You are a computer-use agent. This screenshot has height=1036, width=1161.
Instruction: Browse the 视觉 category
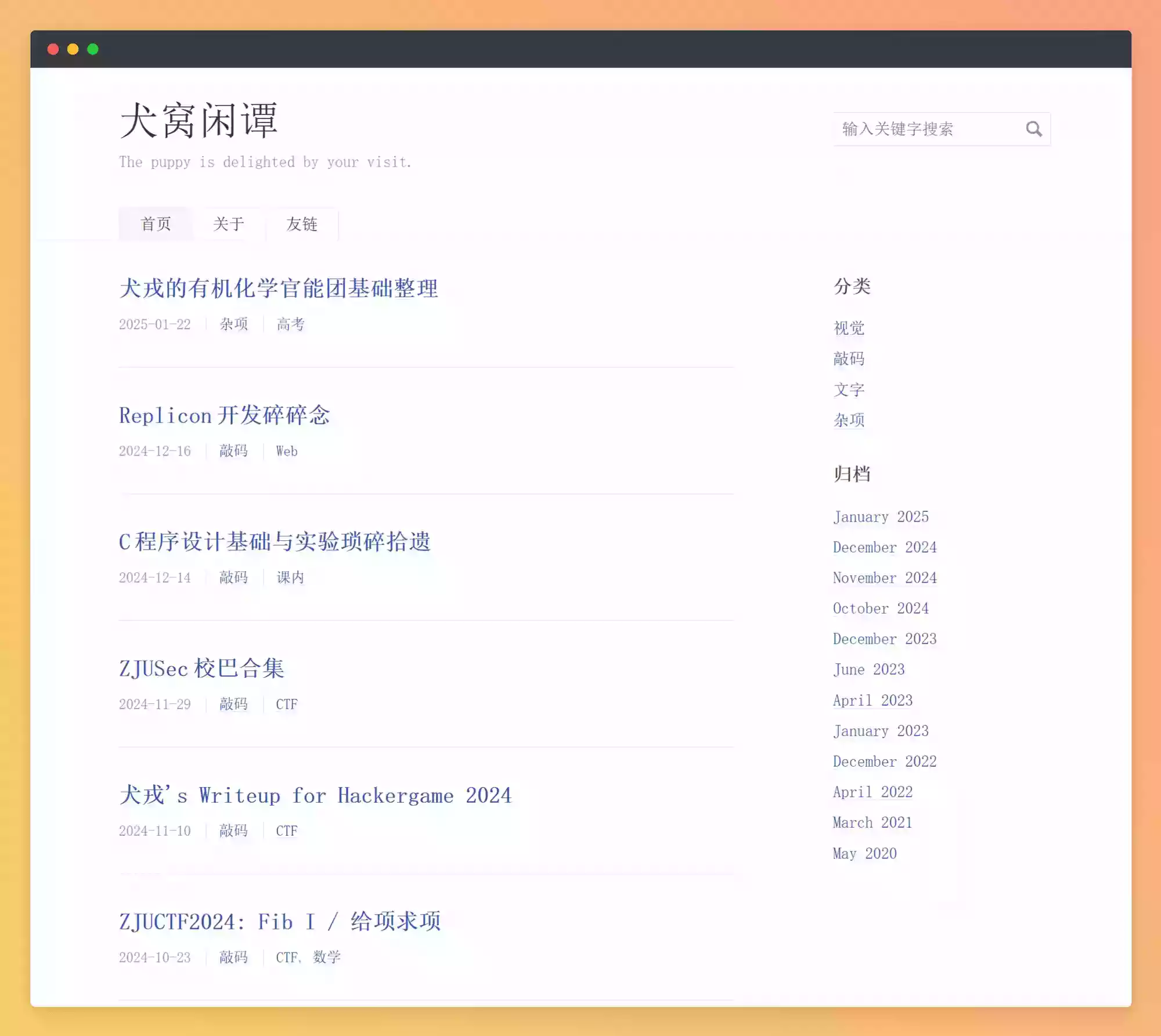848,329
